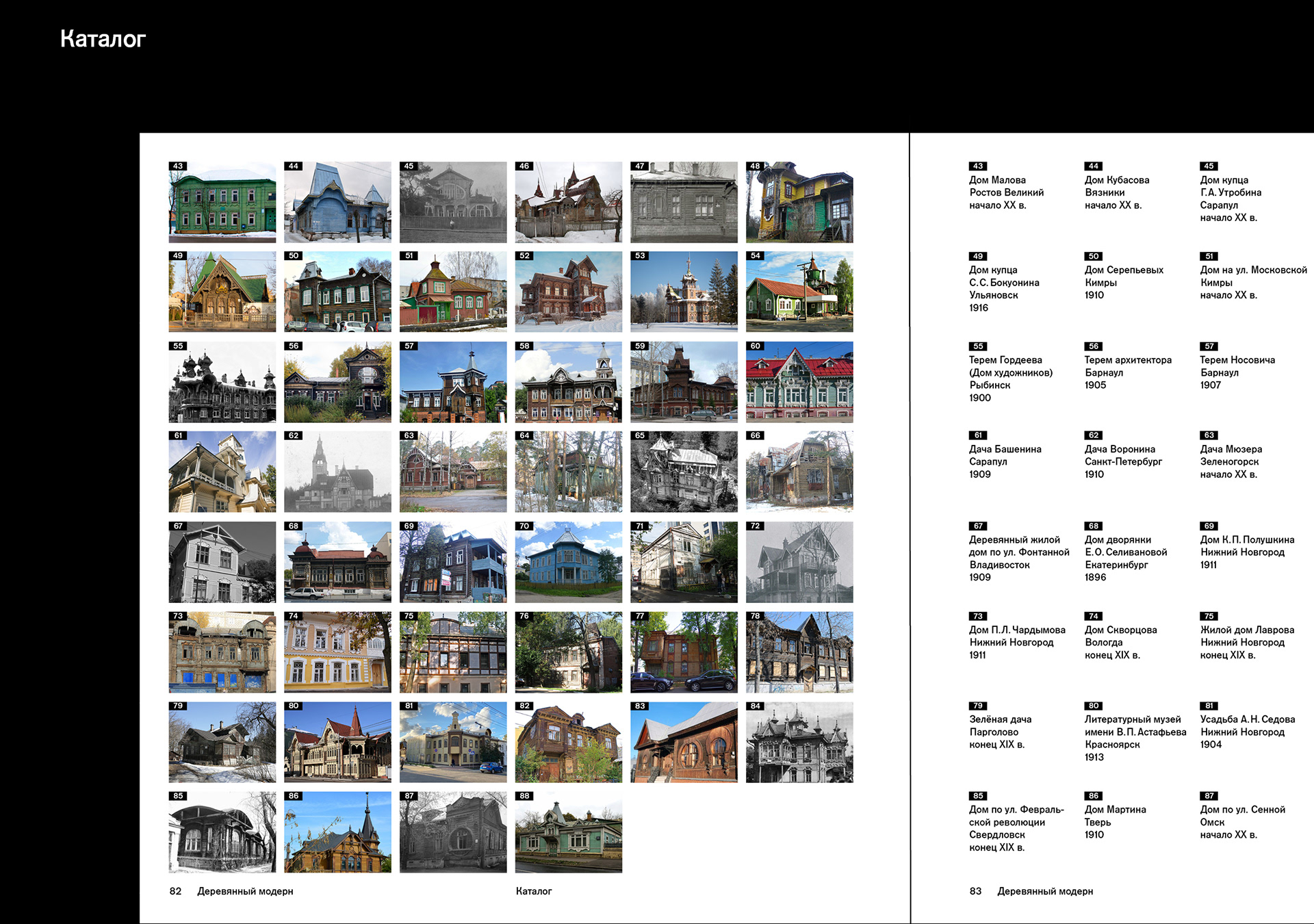This screenshot has height=924, width=1314.
Task: Click thumbnail 53 snowy tower house
Action: (x=684, y=292)
